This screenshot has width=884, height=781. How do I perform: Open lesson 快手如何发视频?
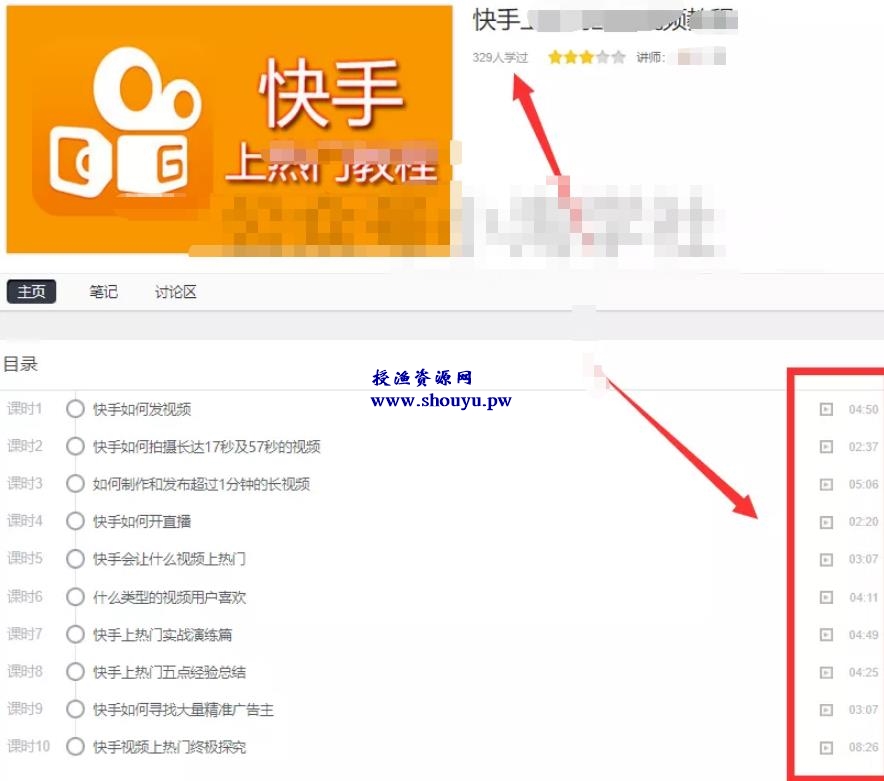[142, 409]
